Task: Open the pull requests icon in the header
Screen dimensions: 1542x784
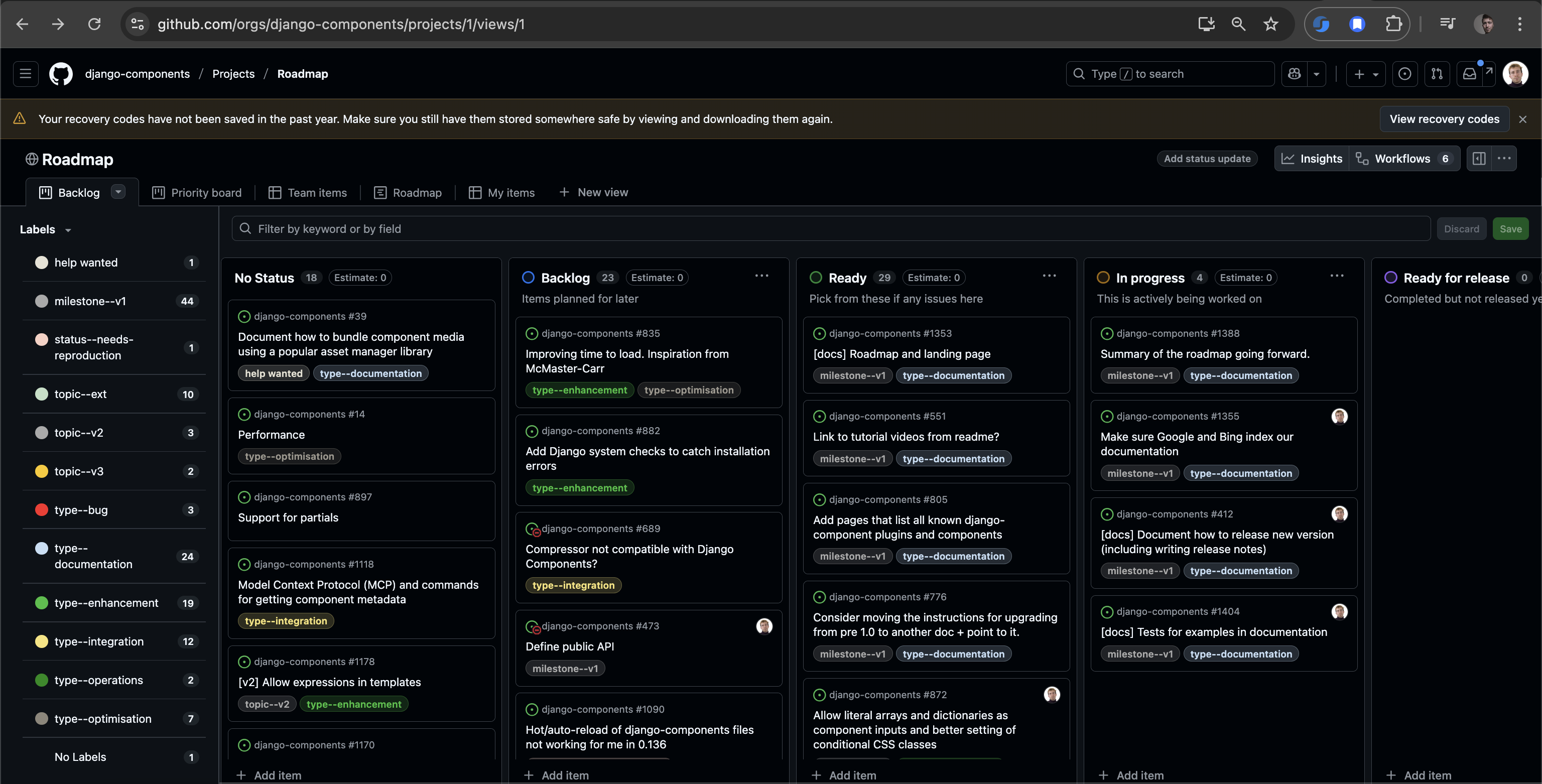Action: (x=1437, y=74)
